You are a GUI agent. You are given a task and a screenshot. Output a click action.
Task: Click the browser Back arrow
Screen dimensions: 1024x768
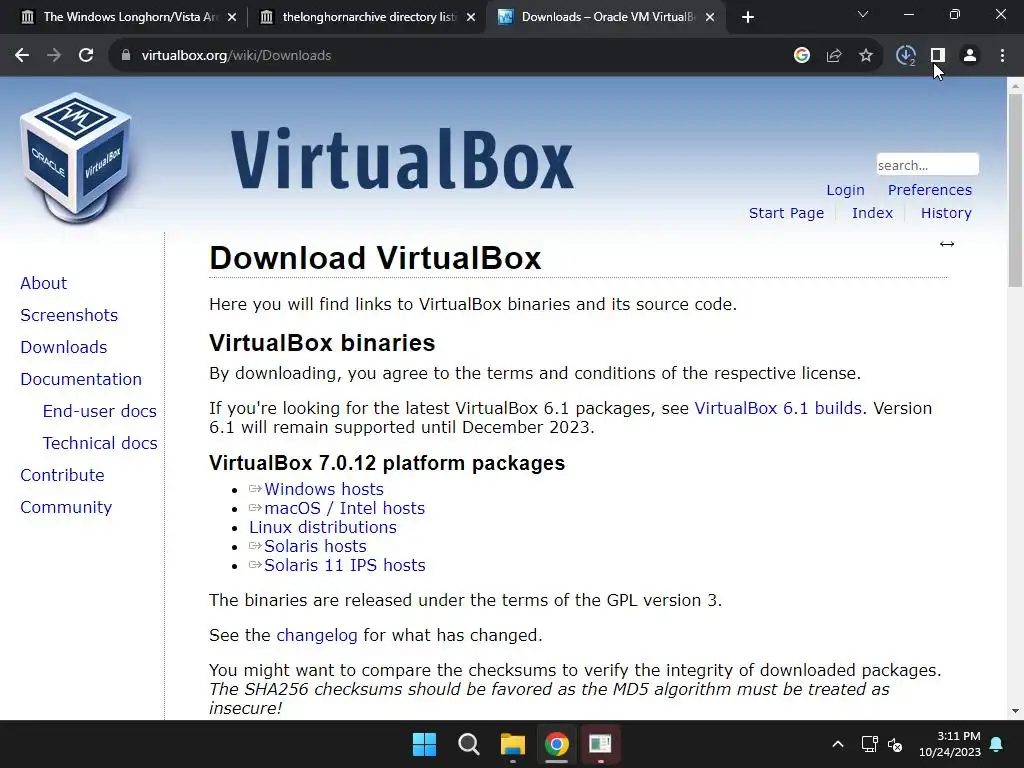[x=22, y=56]
